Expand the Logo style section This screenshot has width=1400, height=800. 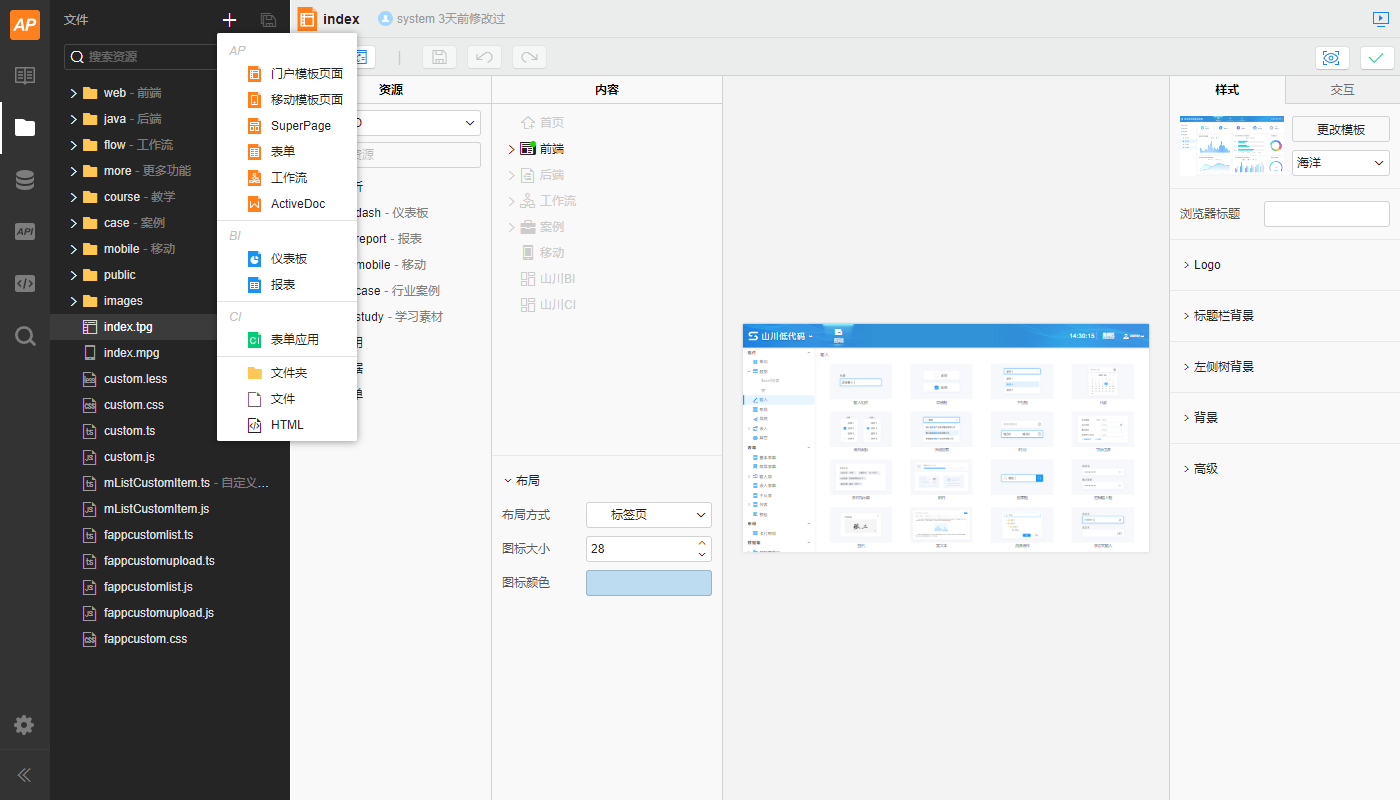[x=1206, y=265]
